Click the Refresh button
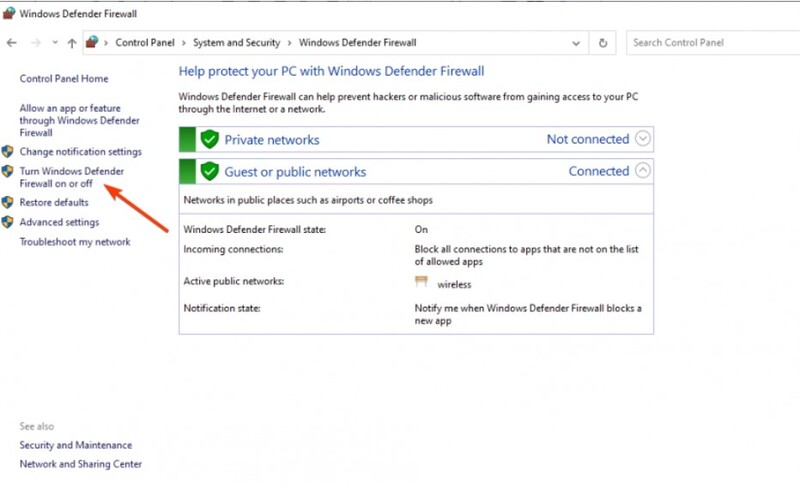This screenshot has width=800, height=494. coord(603,43)
